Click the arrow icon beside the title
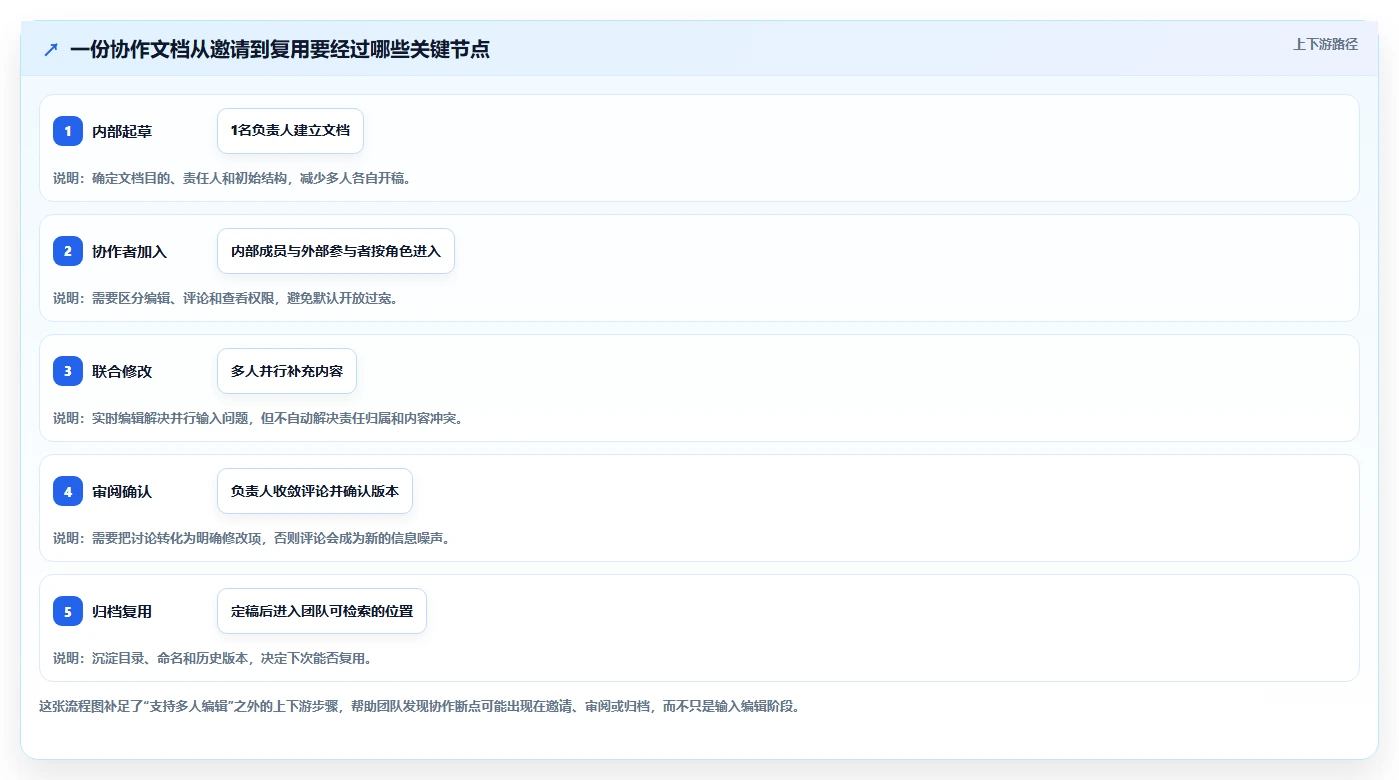The width and height of the screenshot is (1399, 780). 51,49
